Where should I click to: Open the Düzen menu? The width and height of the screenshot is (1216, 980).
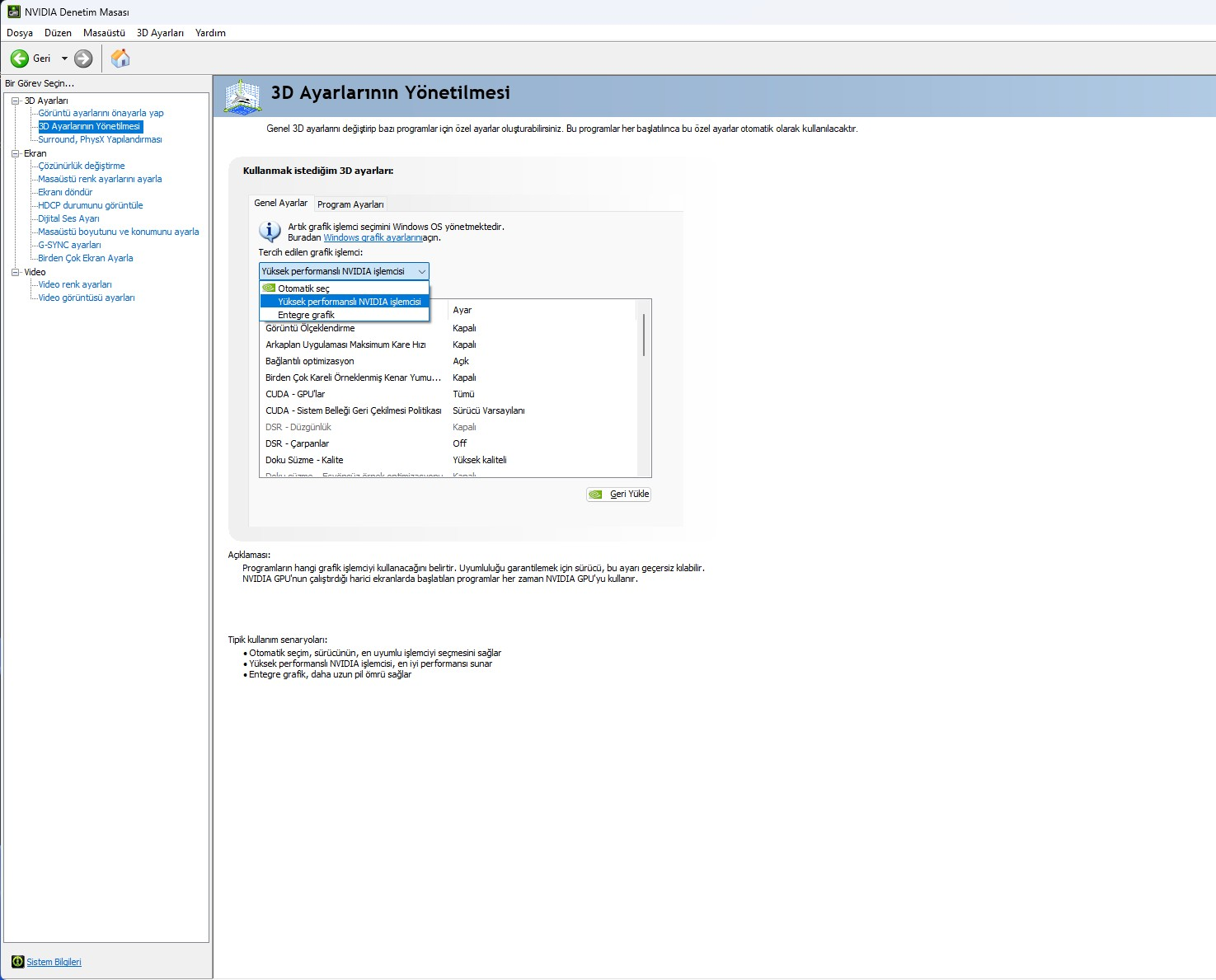pyautogui.click(x=58, y=33)
